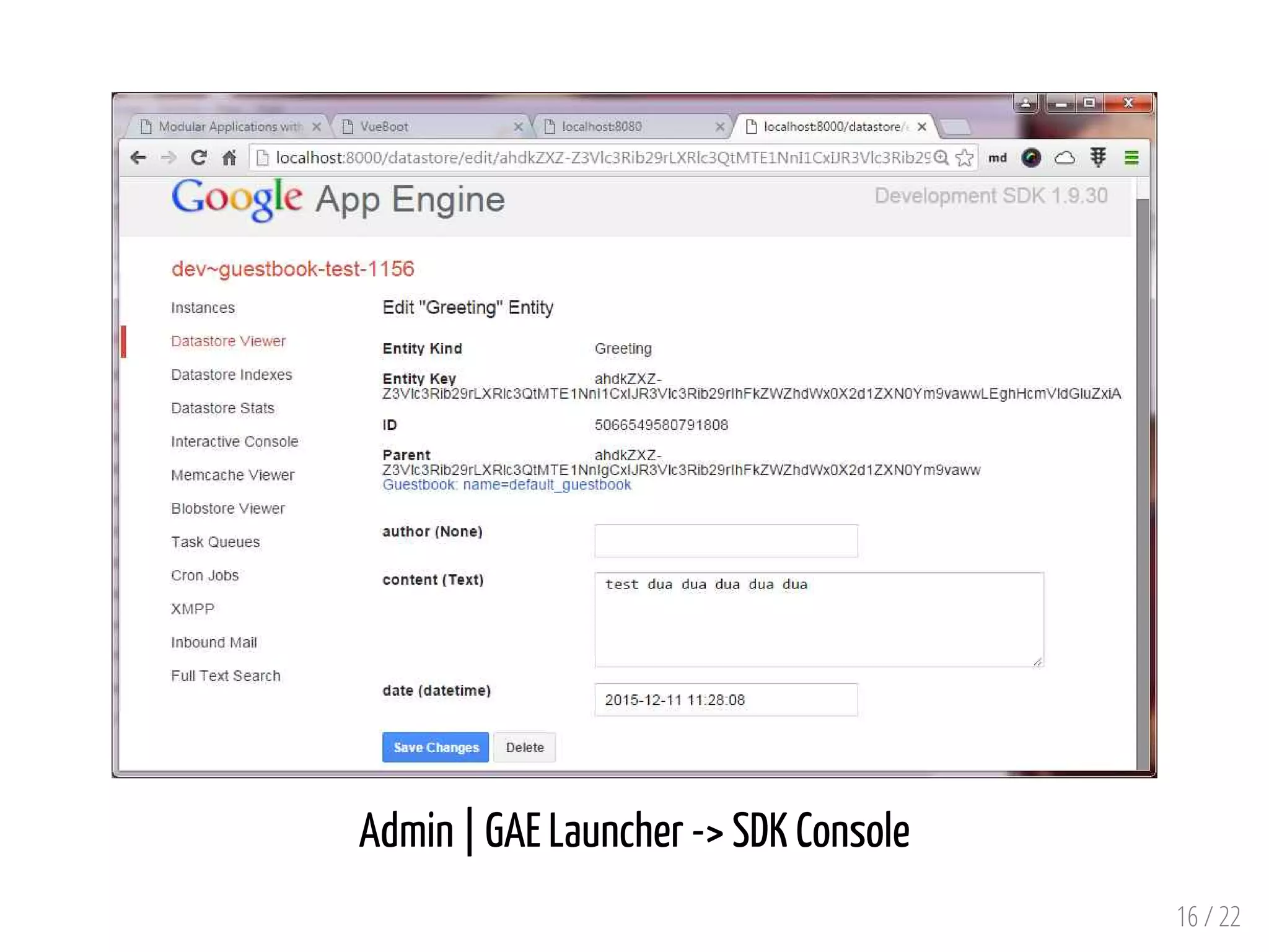The height and width of the screenshot is (952, 1269).
Task: Open the round colorful extension icon
Action: pos(1030,158)
